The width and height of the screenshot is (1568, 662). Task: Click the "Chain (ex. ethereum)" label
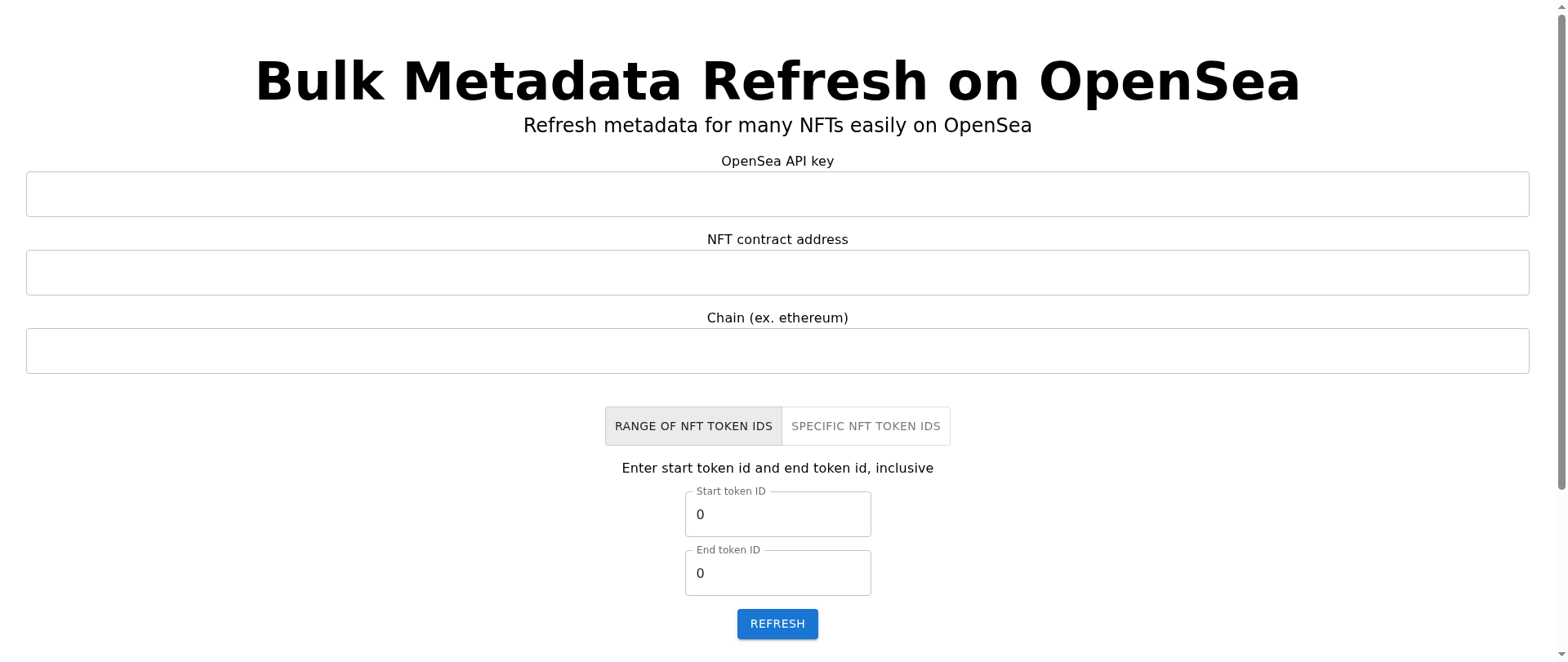[x=777, y=318]
